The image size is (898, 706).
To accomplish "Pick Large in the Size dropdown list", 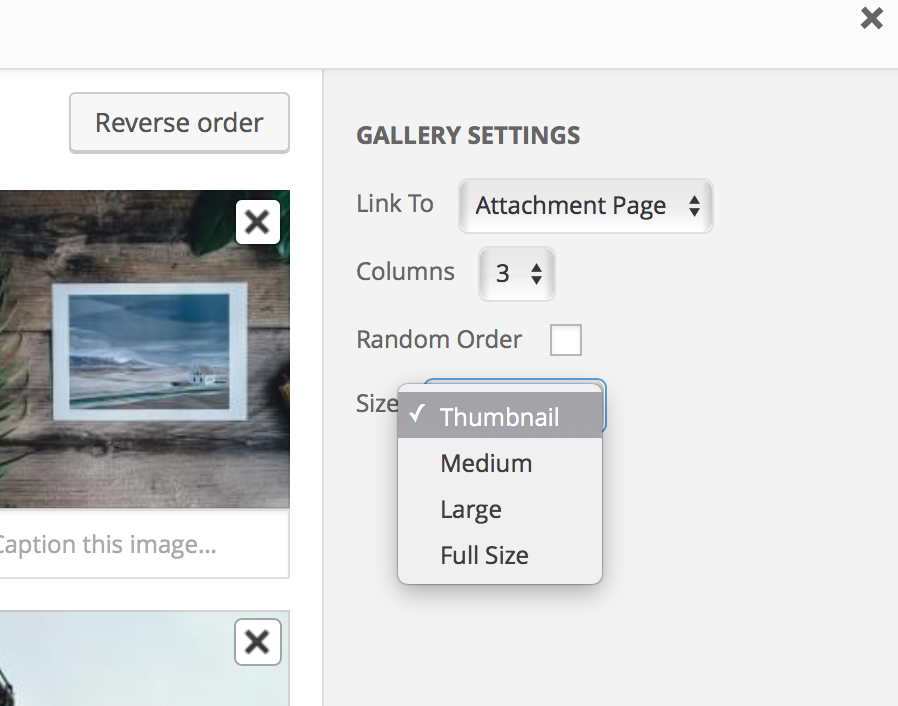I will 470,510.
